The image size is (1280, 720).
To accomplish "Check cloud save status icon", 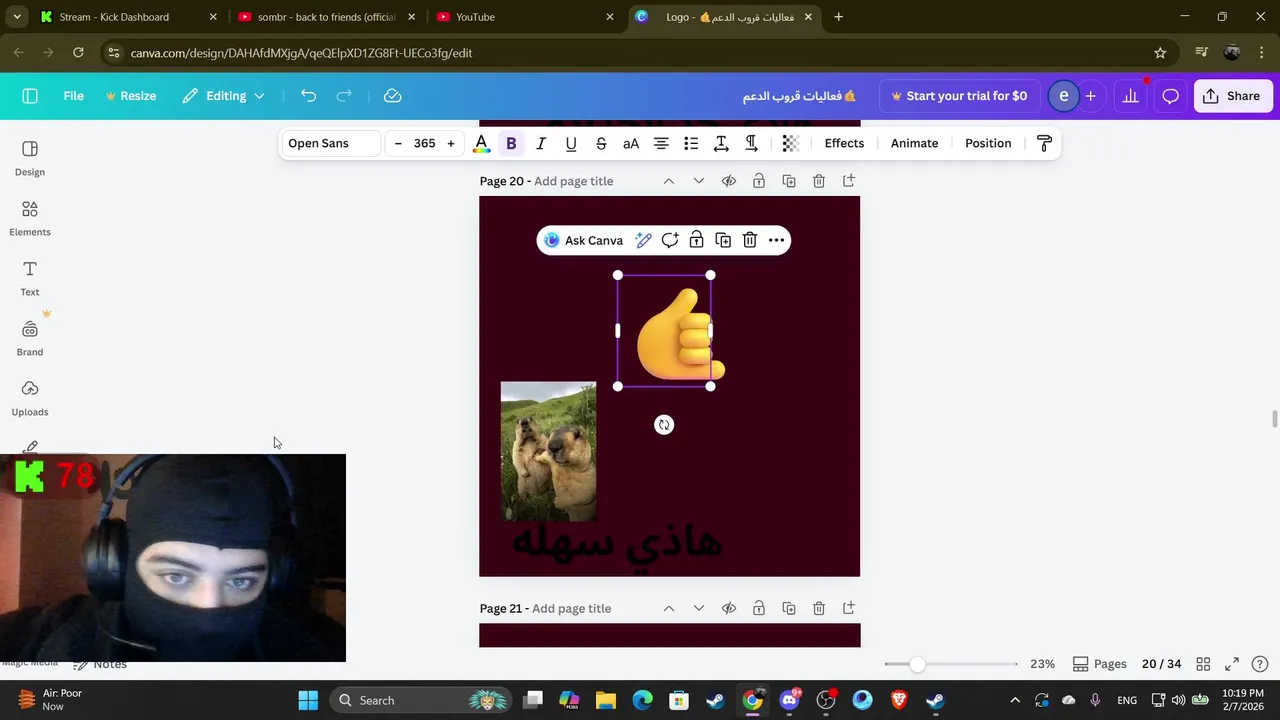I will tap(393, 96).
